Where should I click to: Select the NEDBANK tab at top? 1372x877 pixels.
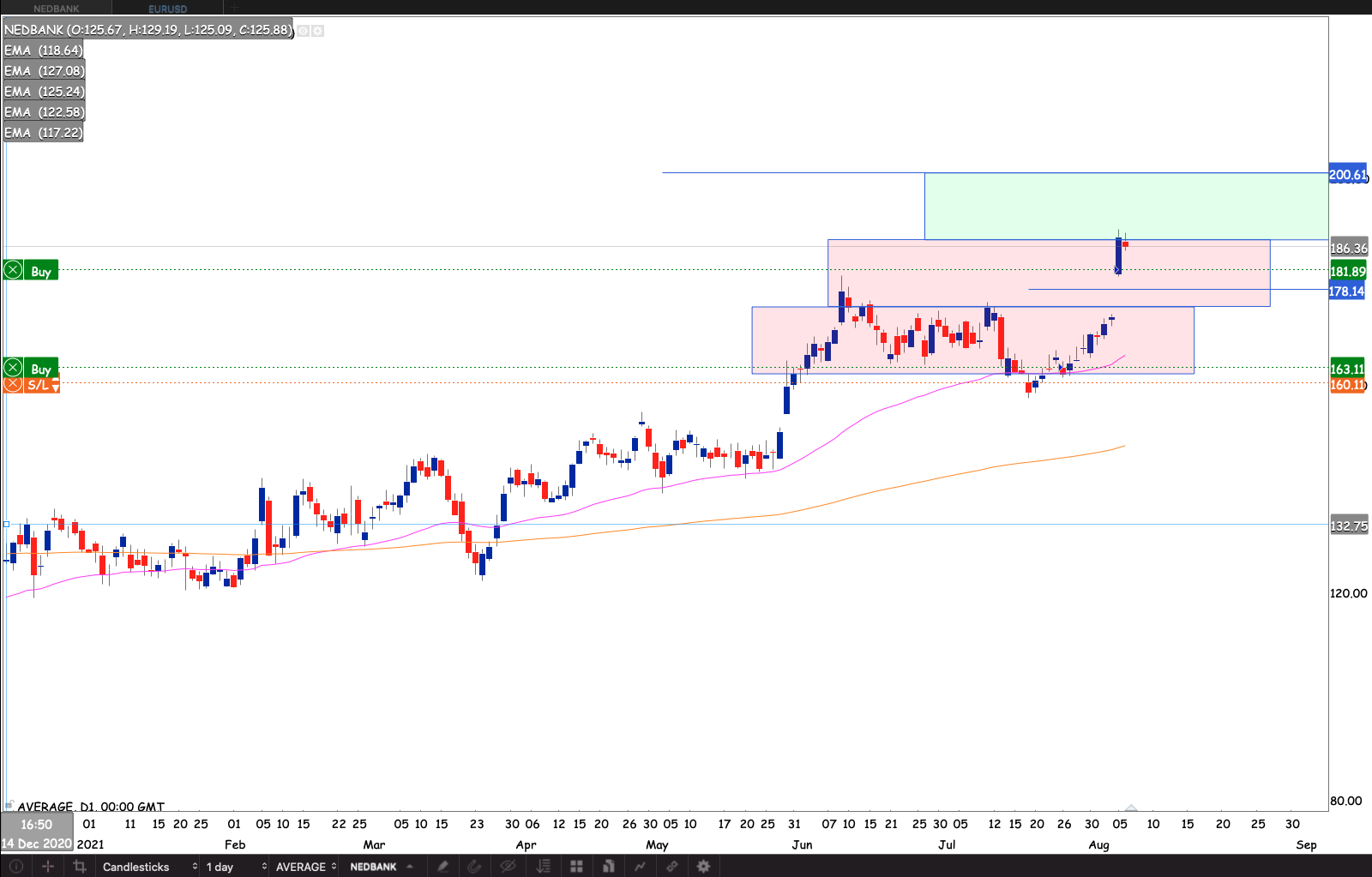pyautogui.click(x=57, y=9)
